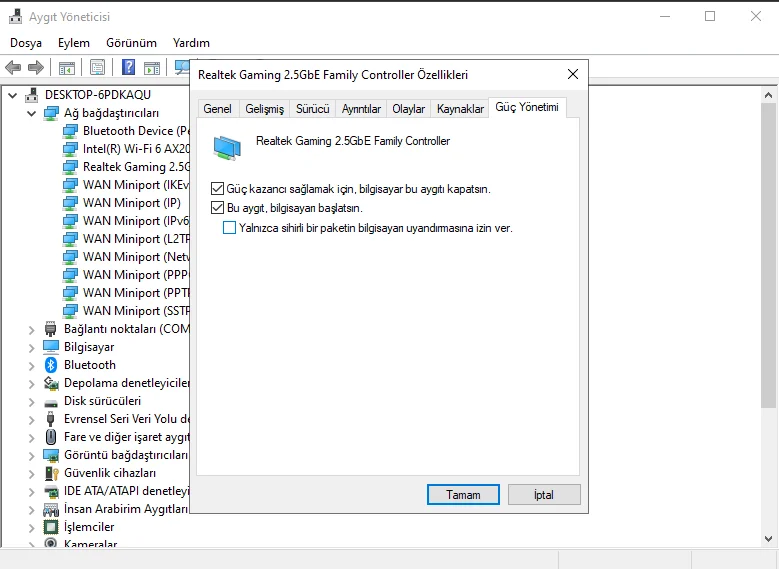
Task: Collapse the Ağ bağdaştırıcıları node
Action: point(31,113)
